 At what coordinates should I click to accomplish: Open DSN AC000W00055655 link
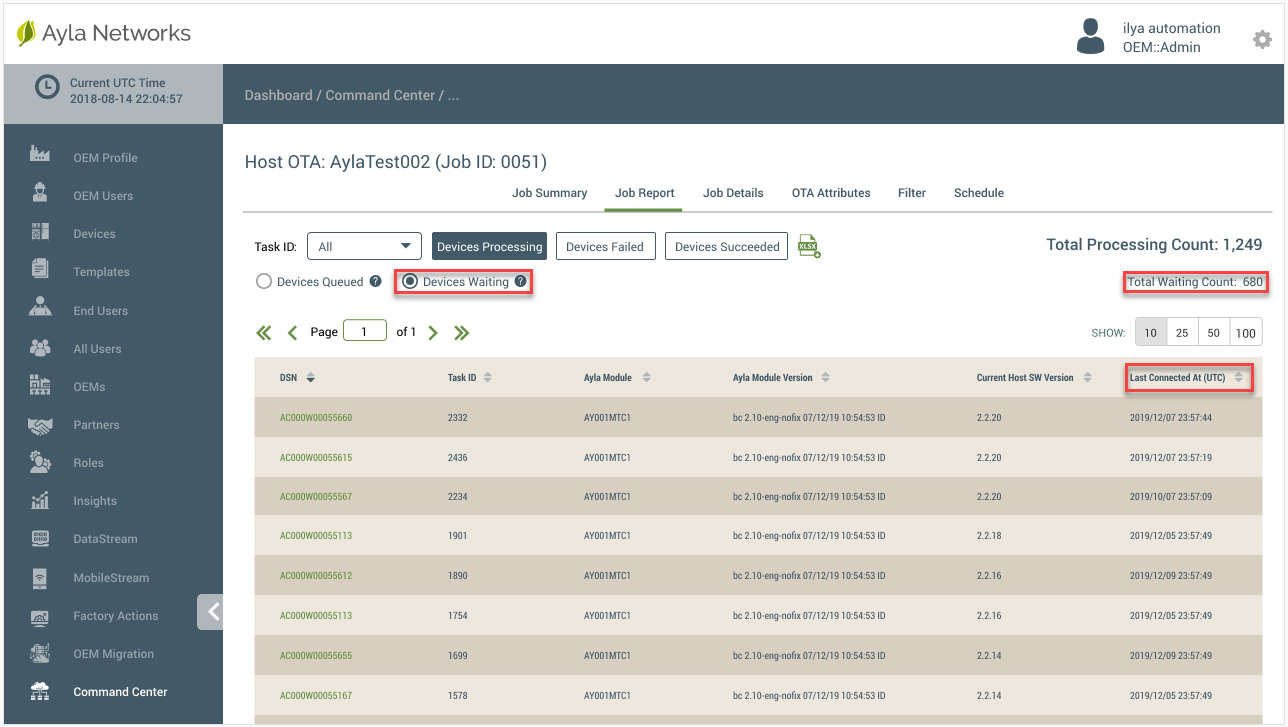[316, 656]
